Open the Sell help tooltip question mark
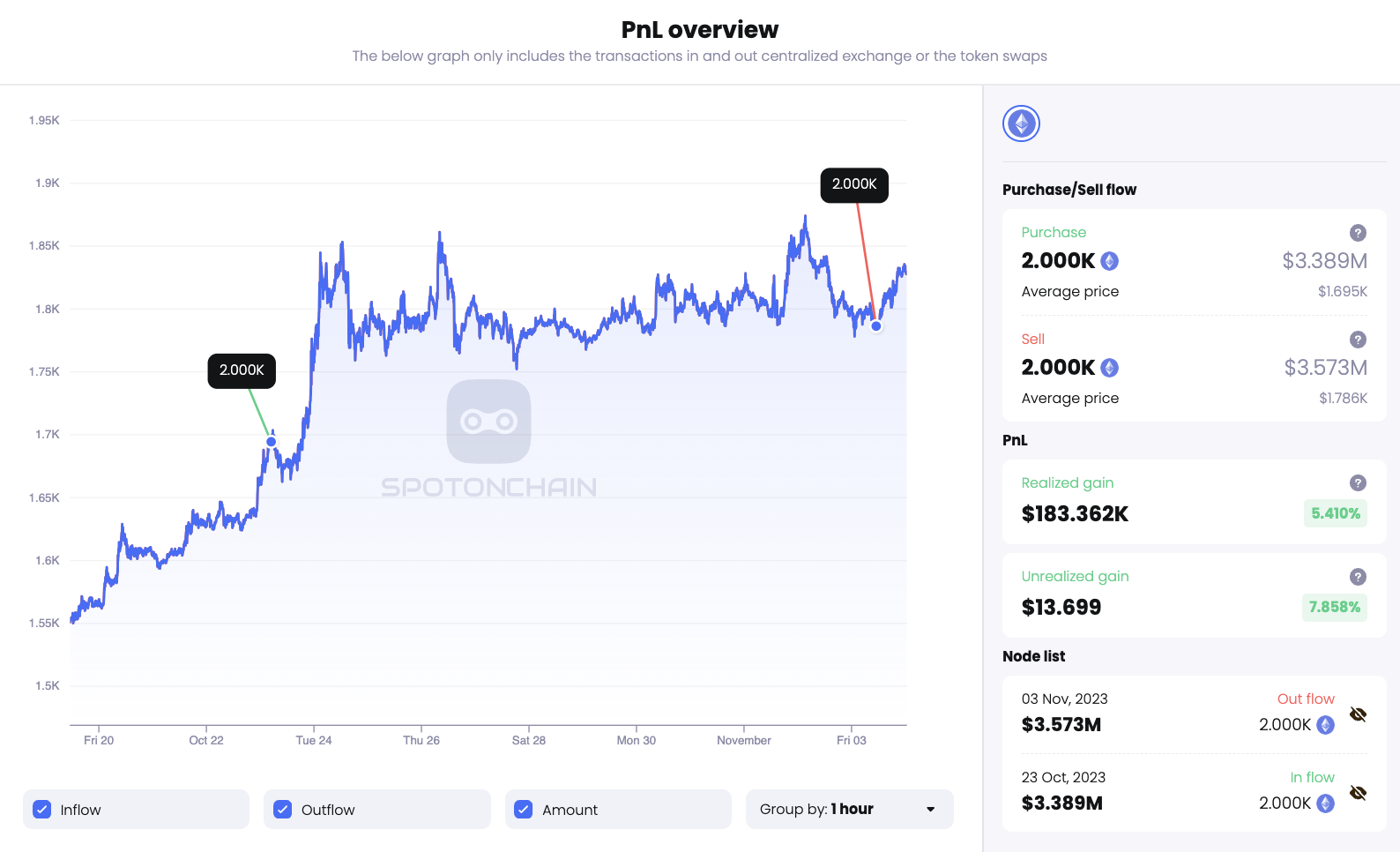1400x852 pixels. click(x=1358, y=340)
